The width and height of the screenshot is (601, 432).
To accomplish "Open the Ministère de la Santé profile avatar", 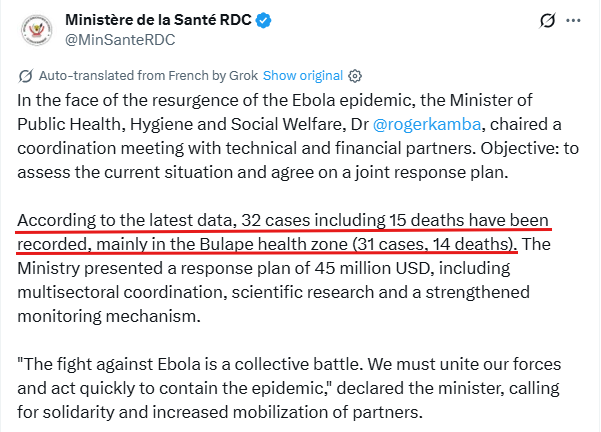I will click(36, 30).
